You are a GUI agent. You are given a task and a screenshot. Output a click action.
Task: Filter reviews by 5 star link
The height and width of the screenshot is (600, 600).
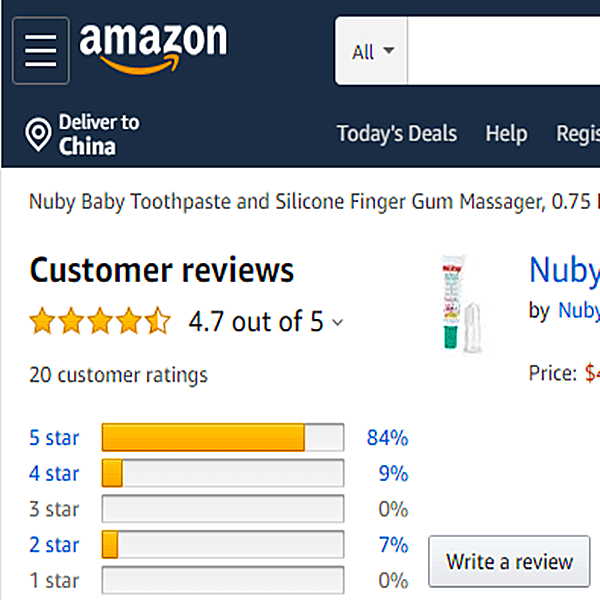pyautogui.click(x=54, y=438)
